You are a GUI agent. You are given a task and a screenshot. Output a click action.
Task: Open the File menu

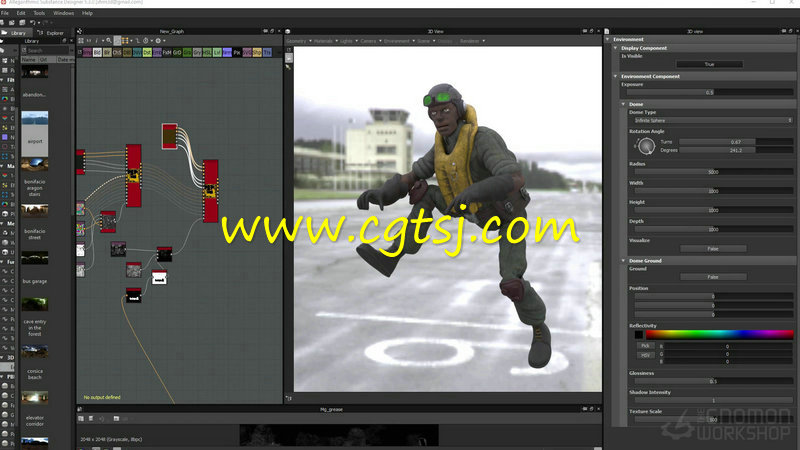pos(5,13)
